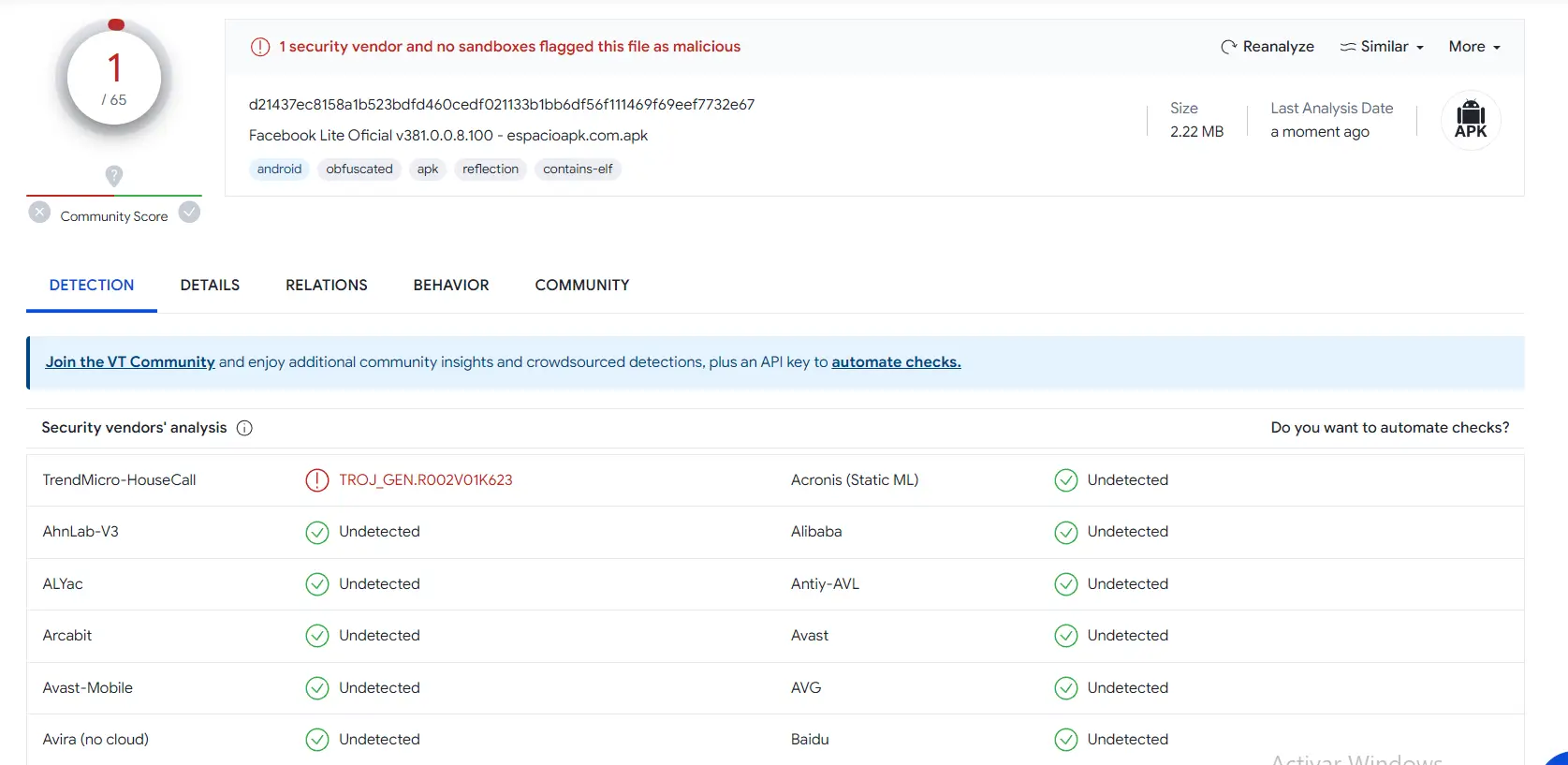Click the Antiy-AVL vendor name
1568x765 pixels.
coord(825,584)
